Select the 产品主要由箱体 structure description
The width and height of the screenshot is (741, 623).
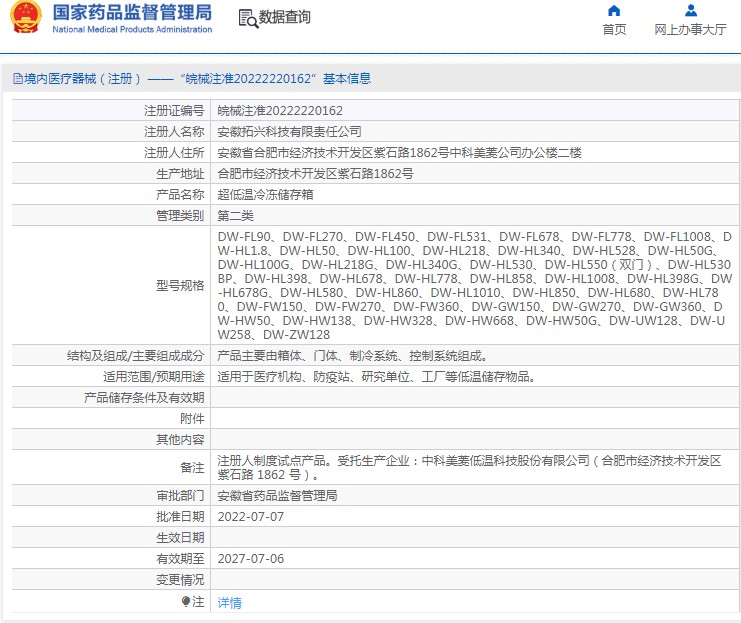point(352,355)
